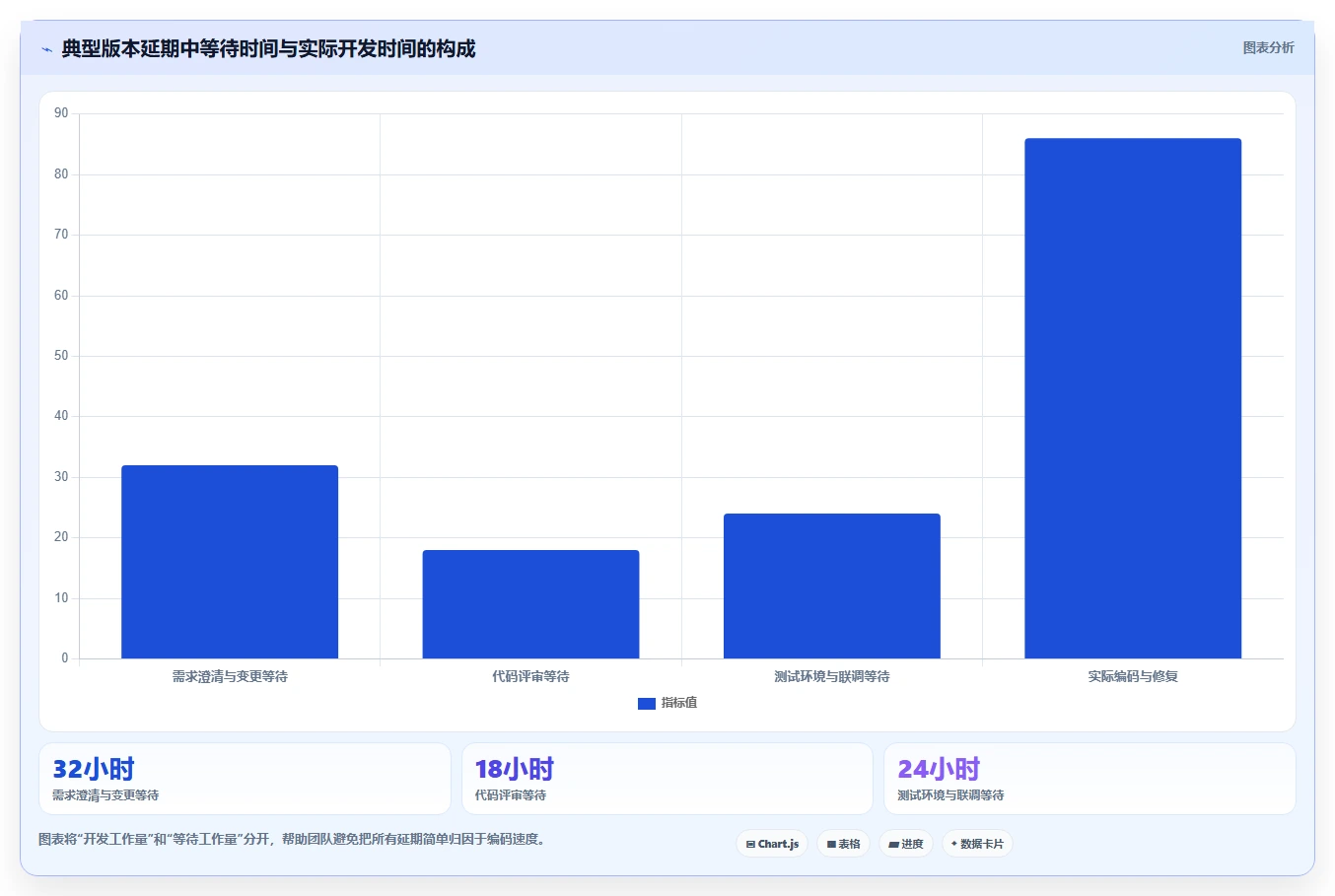Viewport: 1335px width, 896px height.
Task: Click x-axis label 代码评审等待
Action: pyautogui.click(x=530, y=676)
